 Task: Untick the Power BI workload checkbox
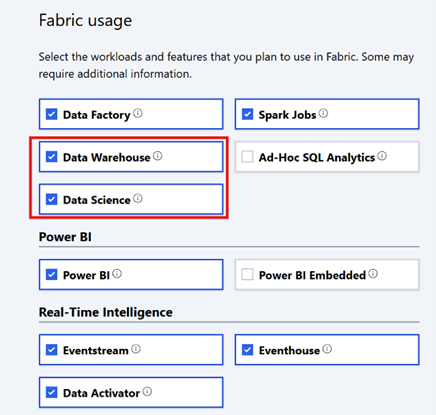point(51,274)
